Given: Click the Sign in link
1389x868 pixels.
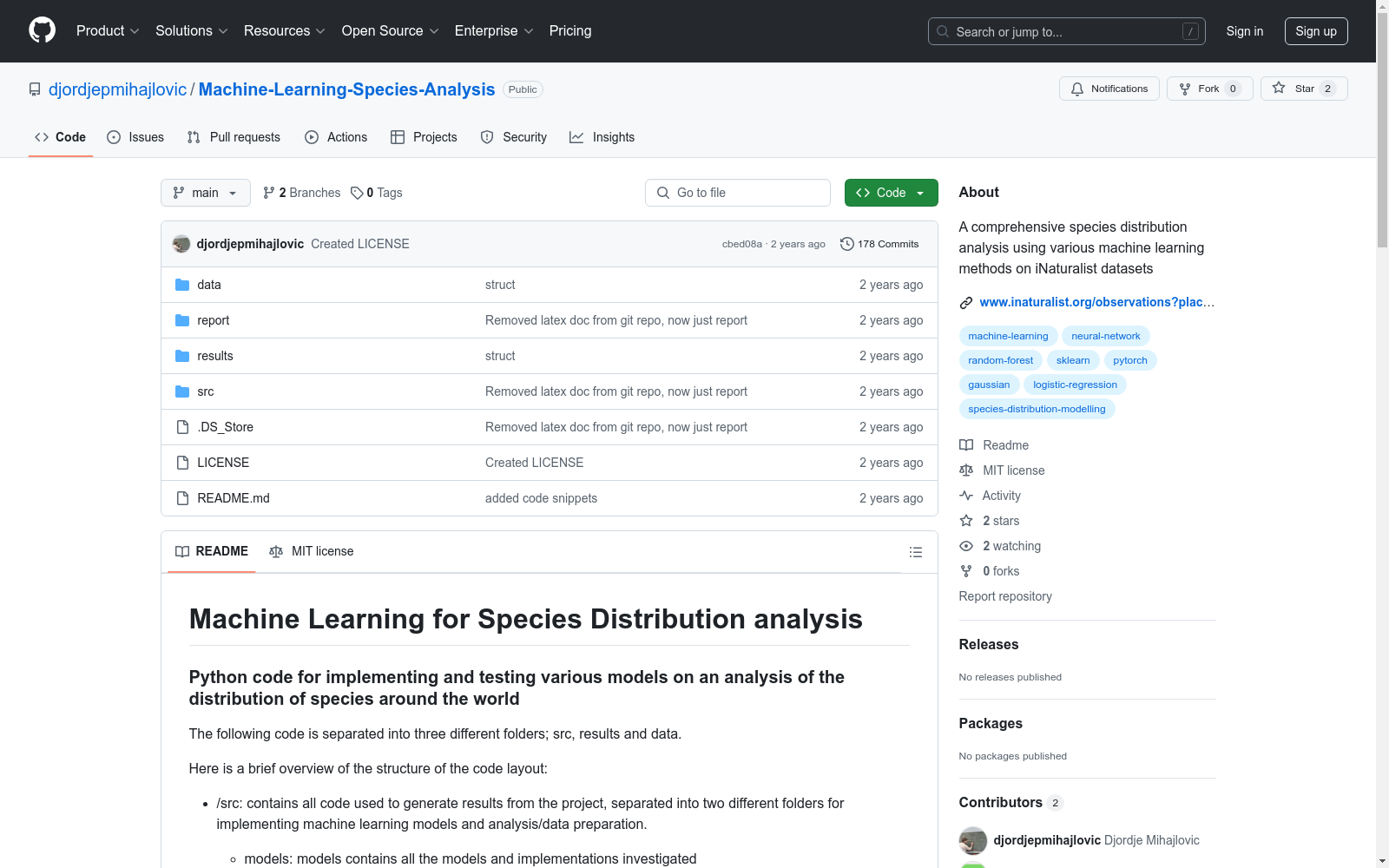Looking at the screenshot, I should (x=1245, y=31).
